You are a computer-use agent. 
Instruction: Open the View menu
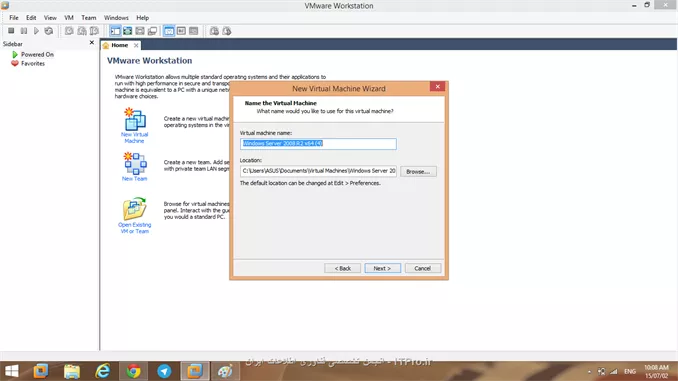tap(50, 18)
